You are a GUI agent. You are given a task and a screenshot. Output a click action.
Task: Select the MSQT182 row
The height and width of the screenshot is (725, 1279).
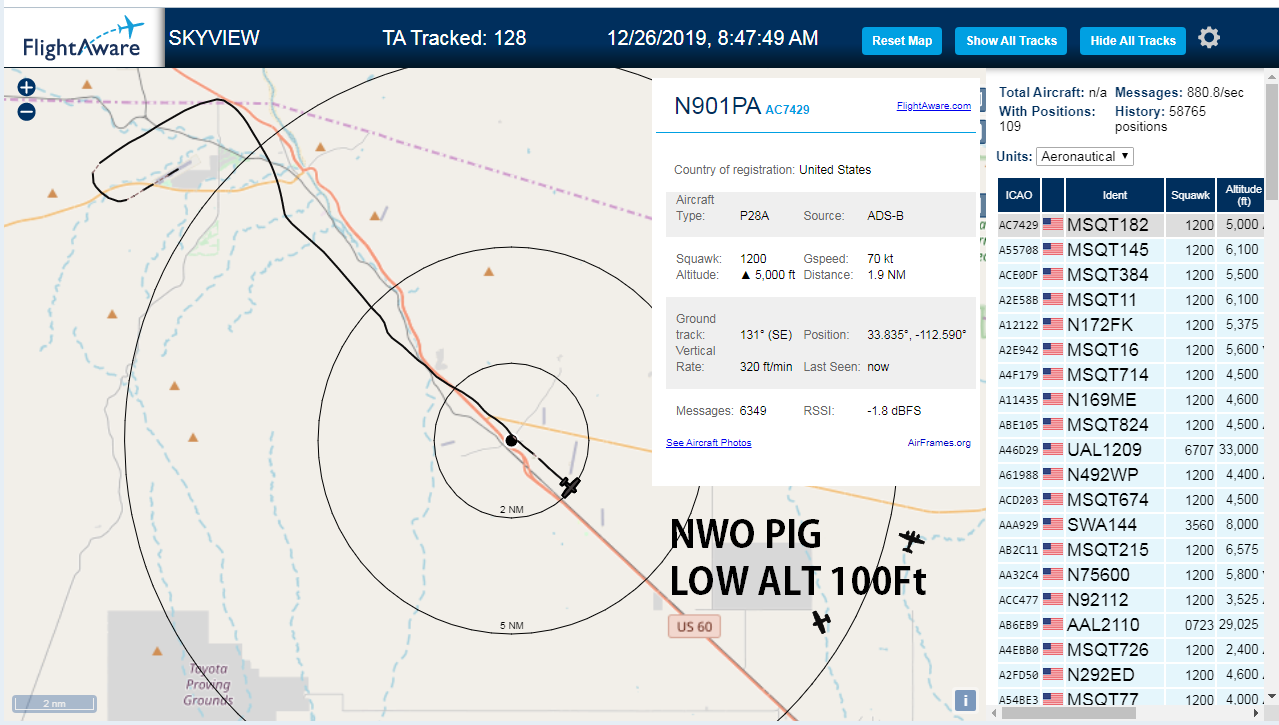[x=1131, y=224]
